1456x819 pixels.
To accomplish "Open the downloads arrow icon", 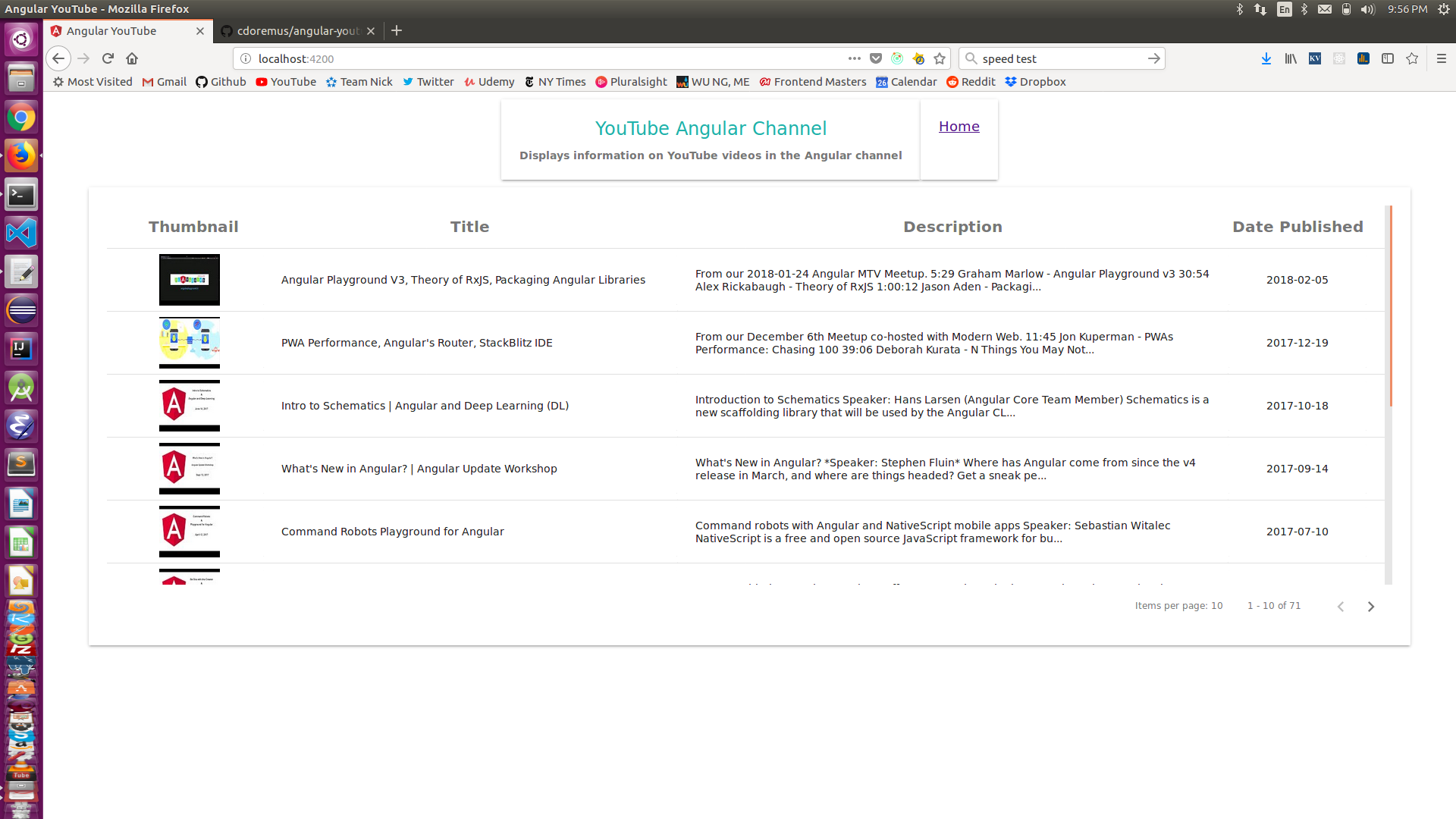I will tap(1266, 58).
